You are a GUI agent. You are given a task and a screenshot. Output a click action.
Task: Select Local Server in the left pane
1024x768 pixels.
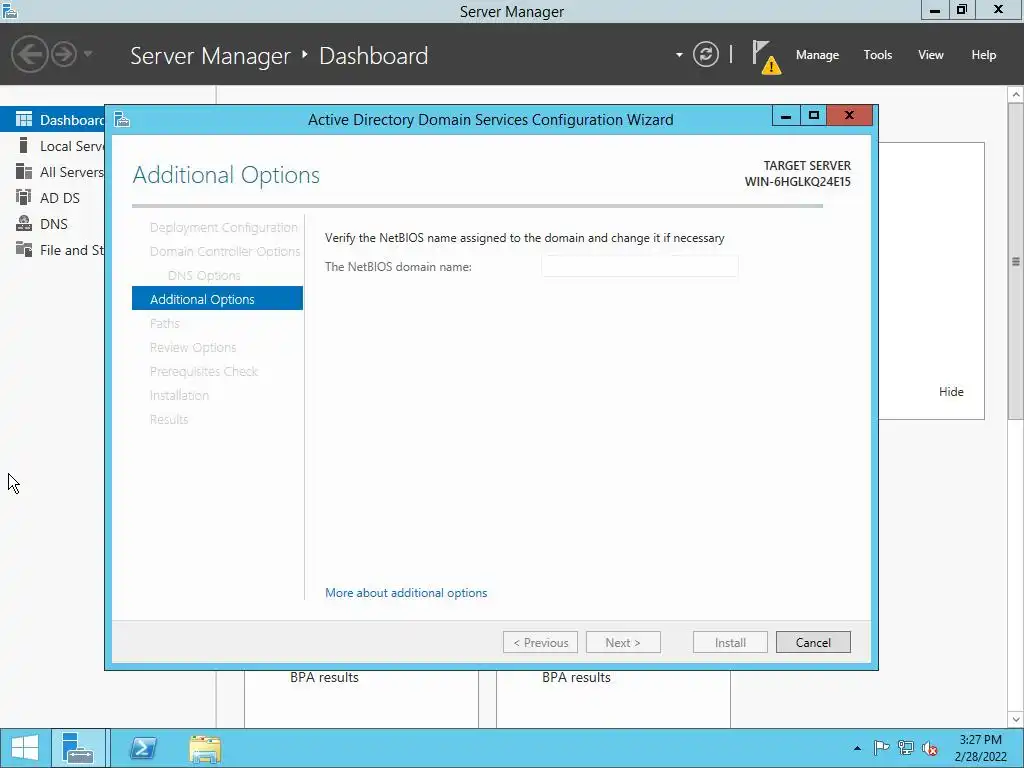click(x=52, y=146)
